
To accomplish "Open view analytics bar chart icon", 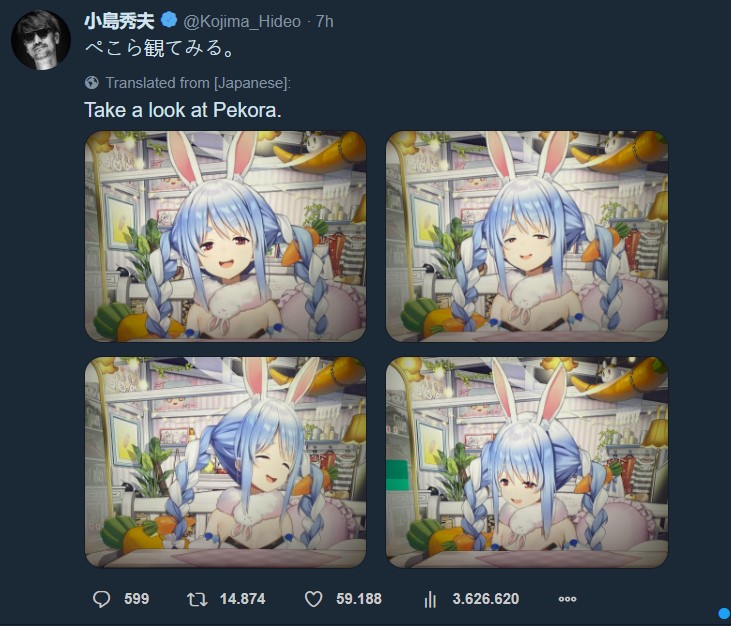I will (430, 599).
